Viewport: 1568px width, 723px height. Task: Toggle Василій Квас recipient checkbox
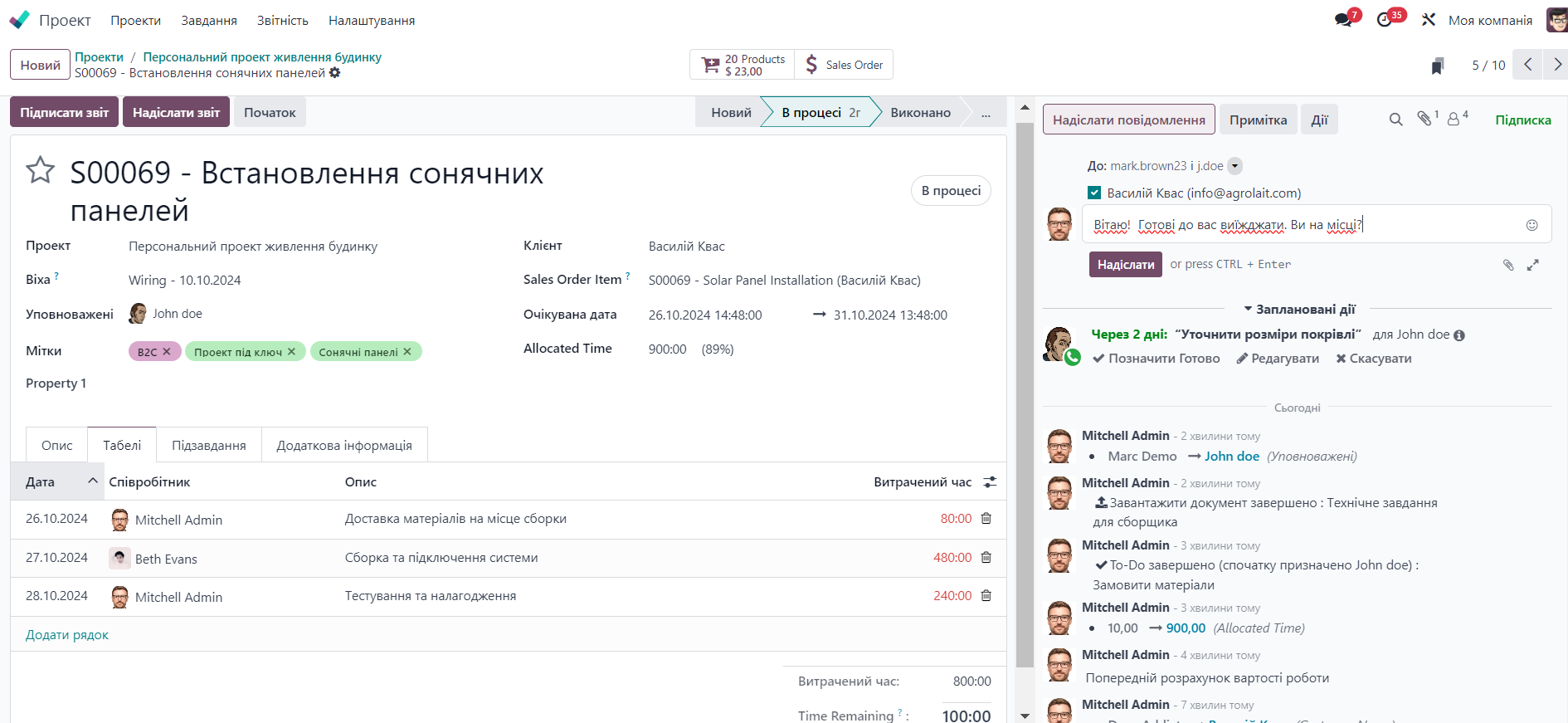point(1094,193)
